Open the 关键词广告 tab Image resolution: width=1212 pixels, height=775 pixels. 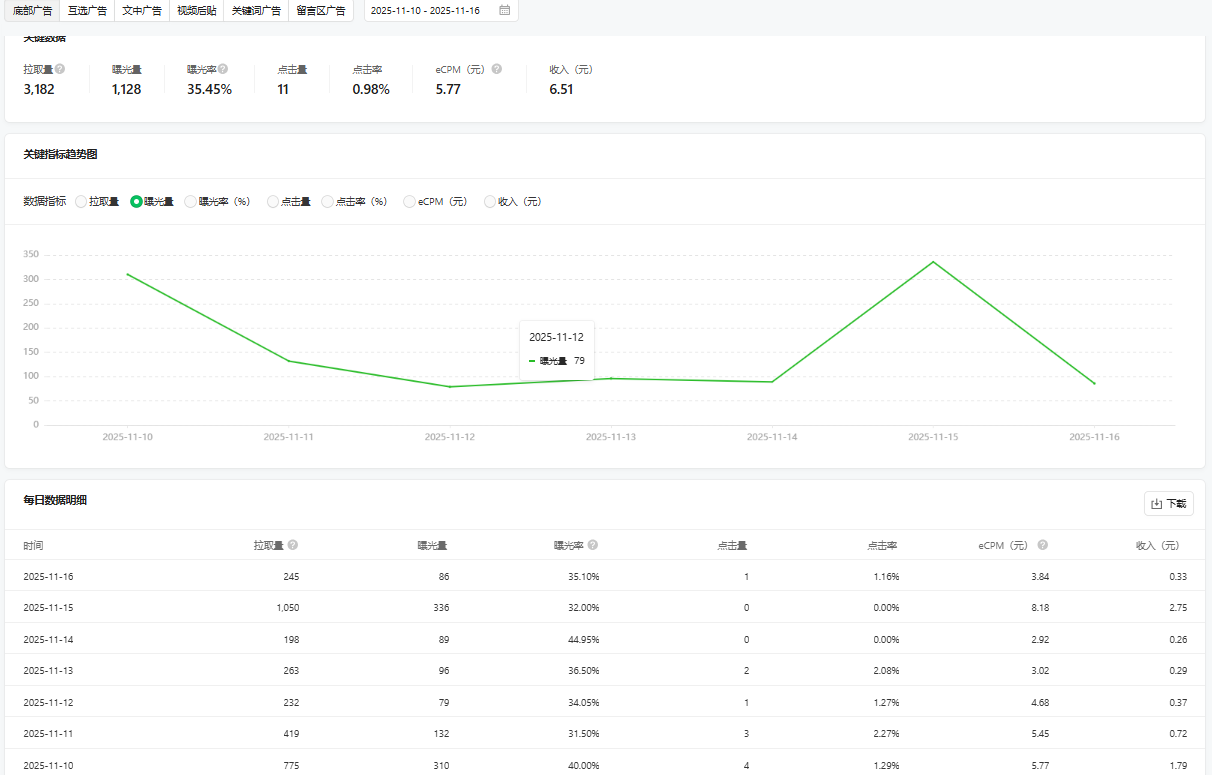(256, 11)
